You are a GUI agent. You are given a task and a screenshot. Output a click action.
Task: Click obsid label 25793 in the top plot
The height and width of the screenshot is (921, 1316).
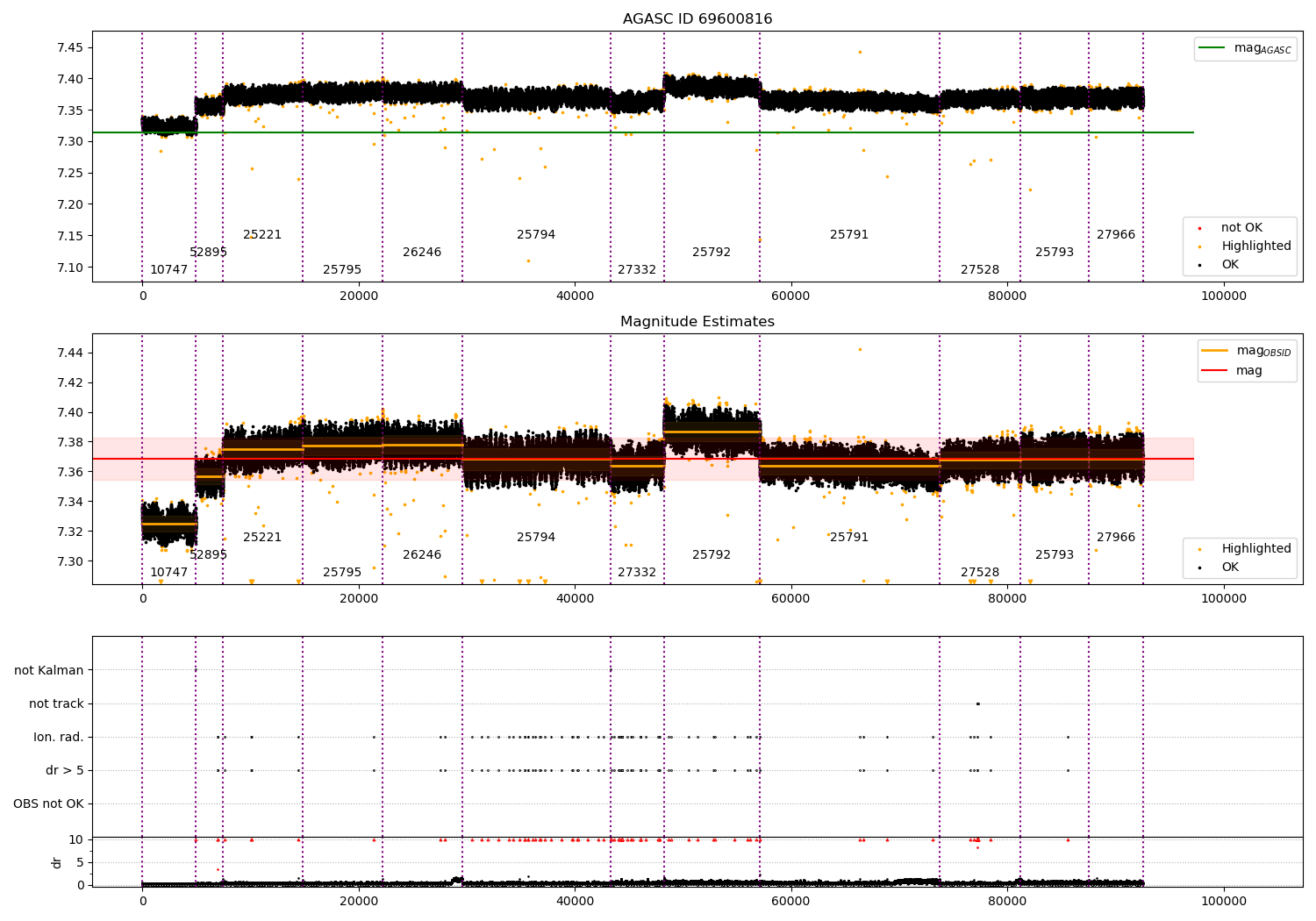point(1055,253)
